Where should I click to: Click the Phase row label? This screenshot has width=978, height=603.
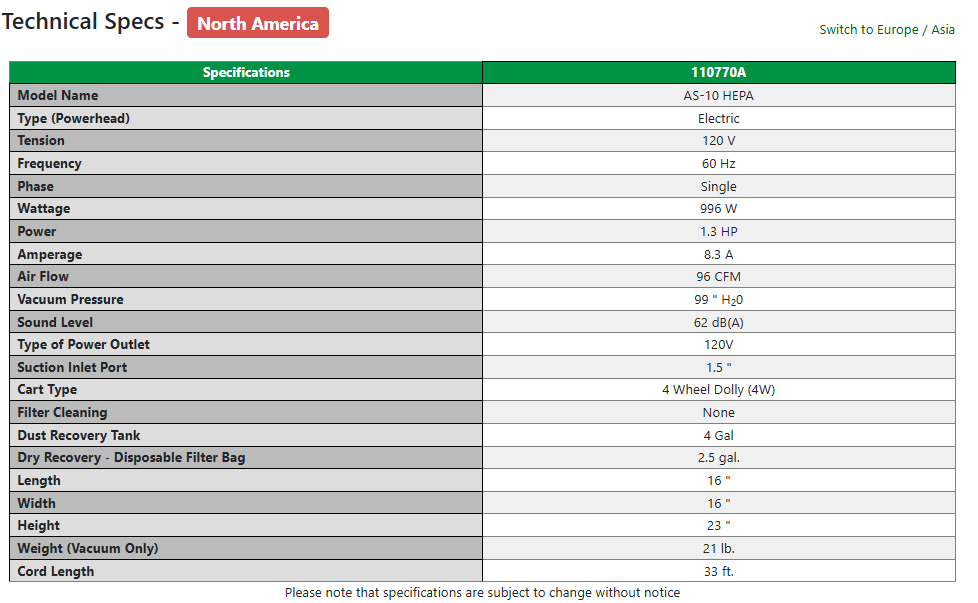(36, 186)
